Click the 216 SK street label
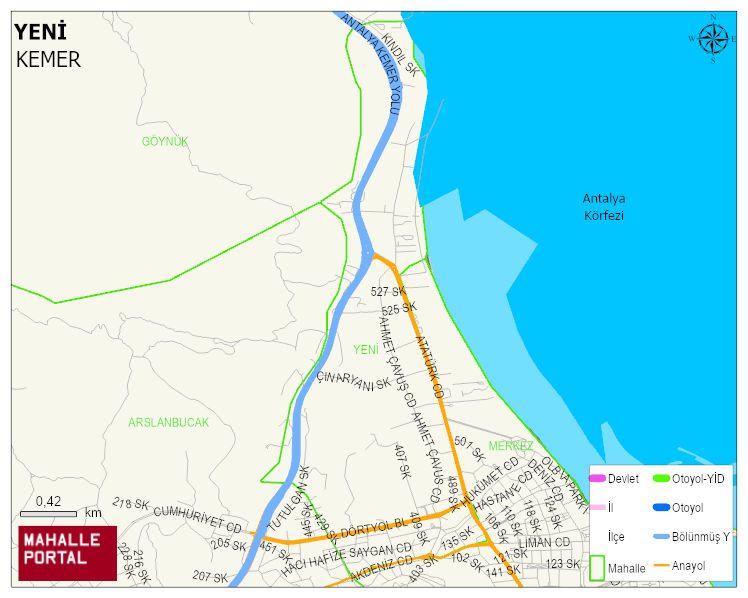Image resolution: width=748 pixels, height=598 pixels. [x=142, y=566]
